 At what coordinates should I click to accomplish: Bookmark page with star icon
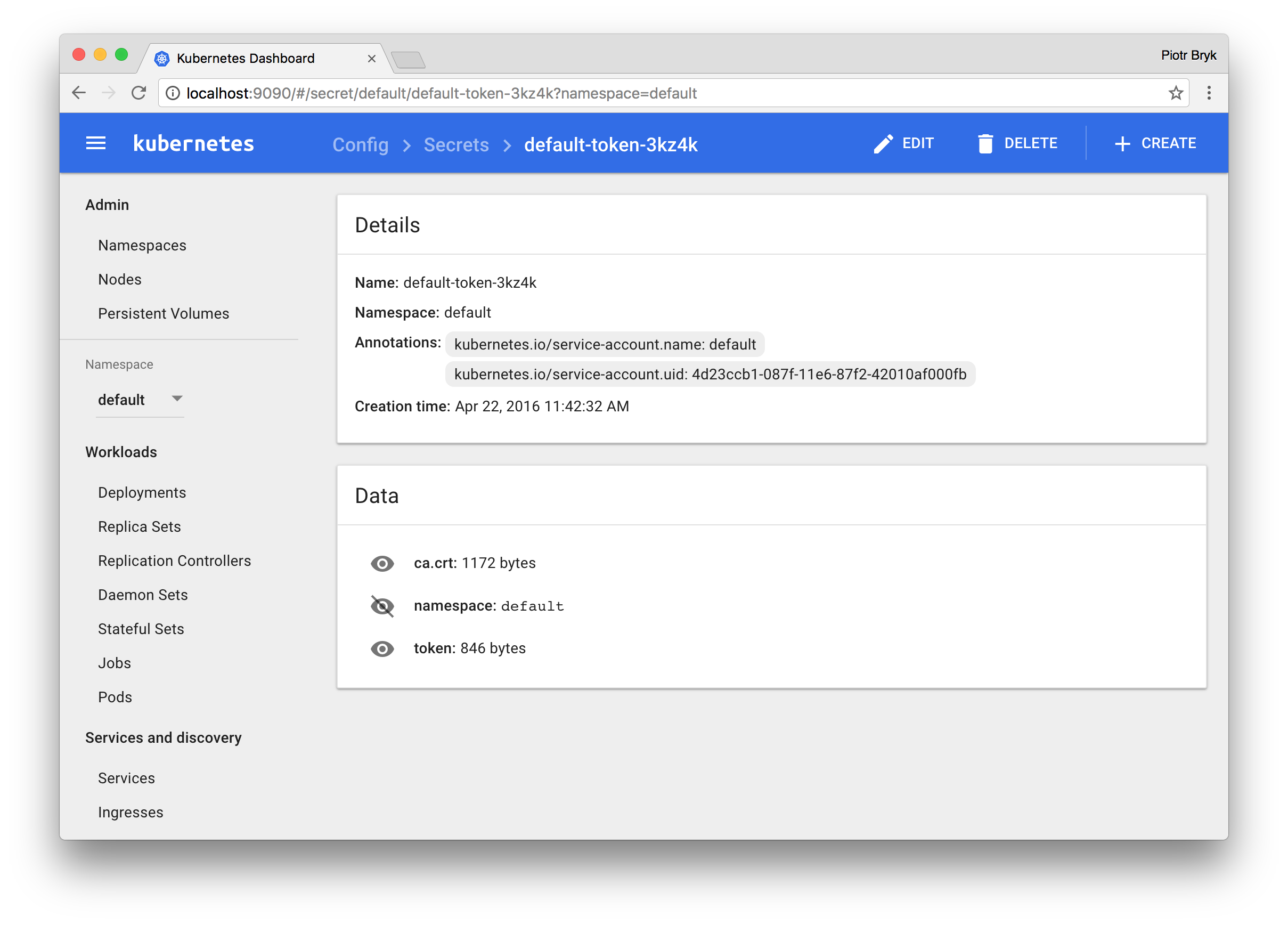tap(1176, 93)
